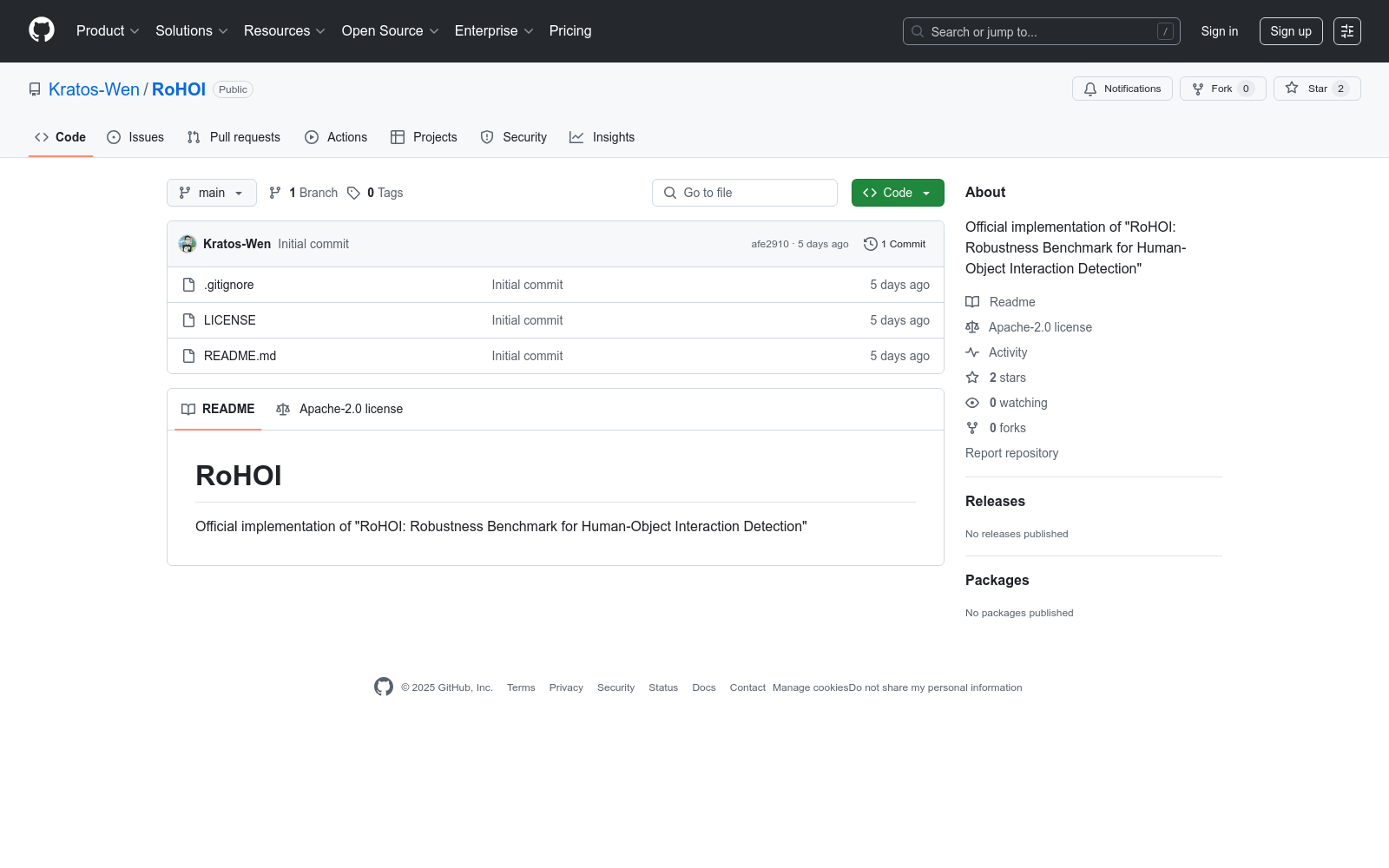This screenshot has height=868, width=1389.
Task: Click the branch icon next to 1 Branch
Action: (275, 193)
